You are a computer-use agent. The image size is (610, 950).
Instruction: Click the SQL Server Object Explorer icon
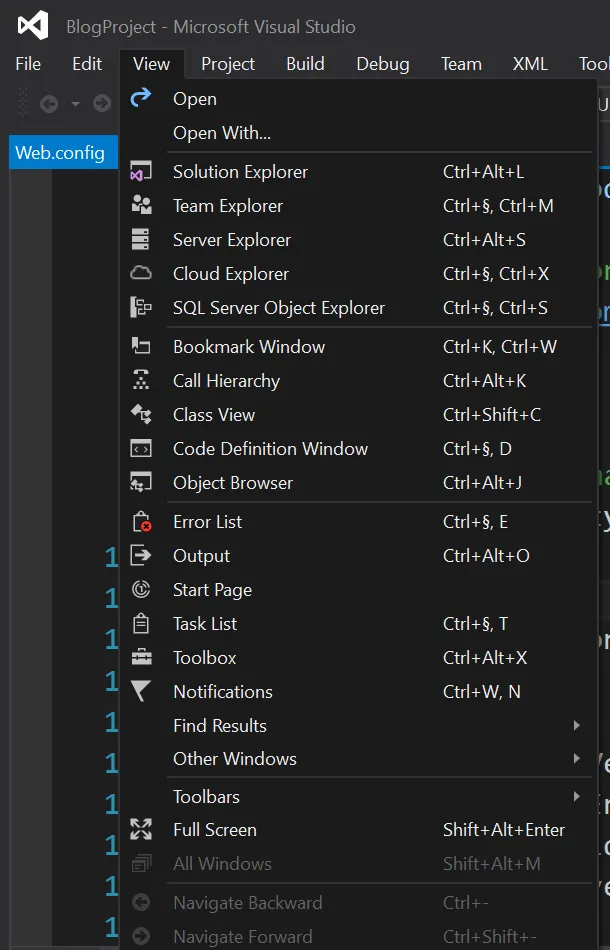tap(141, 307)
